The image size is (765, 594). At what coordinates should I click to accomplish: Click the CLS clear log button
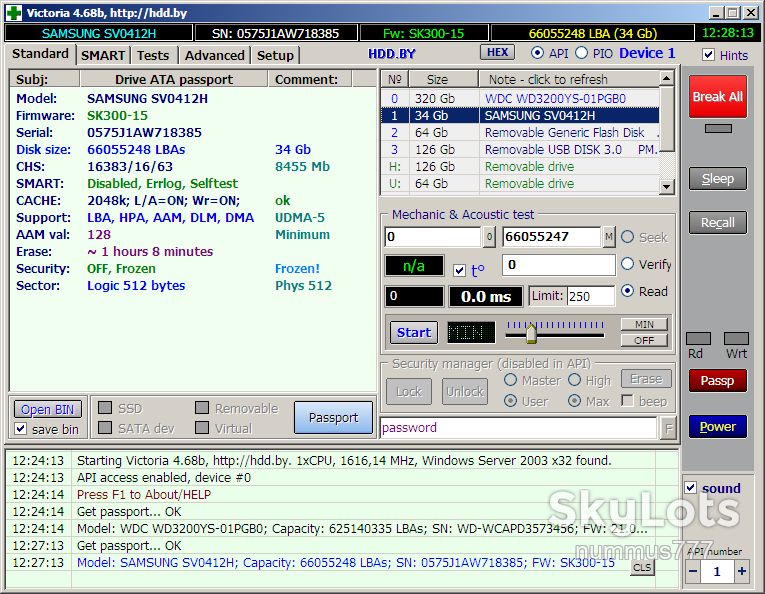(642, 567)
